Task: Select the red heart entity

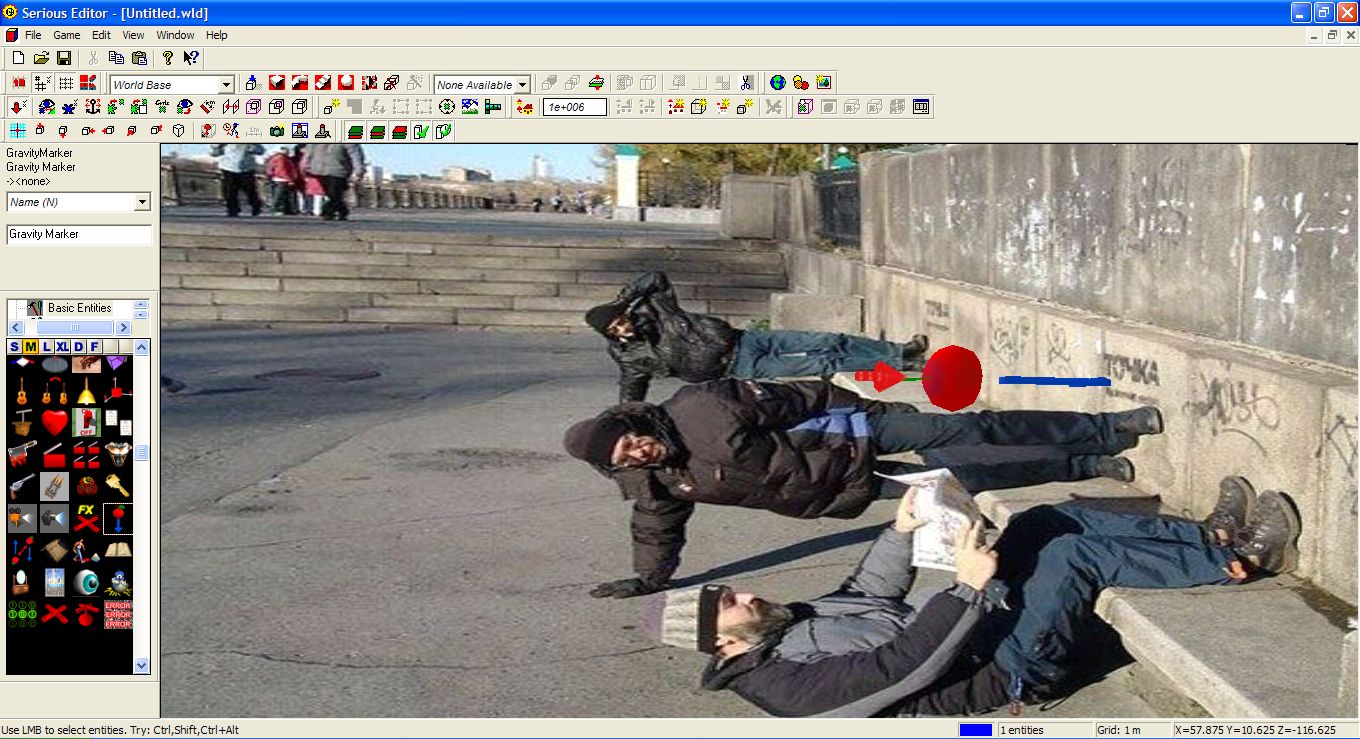Action: [55, 423]
